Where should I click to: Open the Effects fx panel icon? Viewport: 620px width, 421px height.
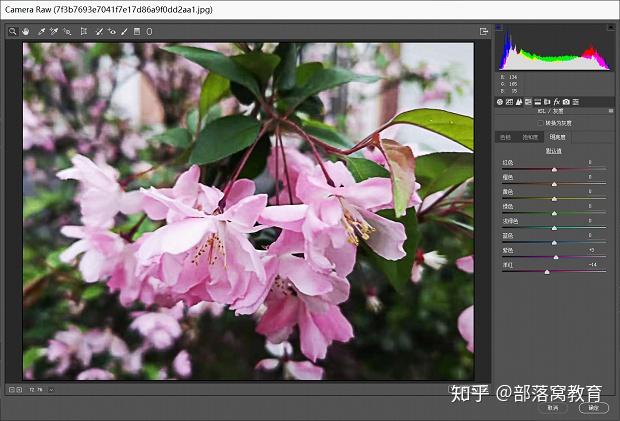(557, 102)
